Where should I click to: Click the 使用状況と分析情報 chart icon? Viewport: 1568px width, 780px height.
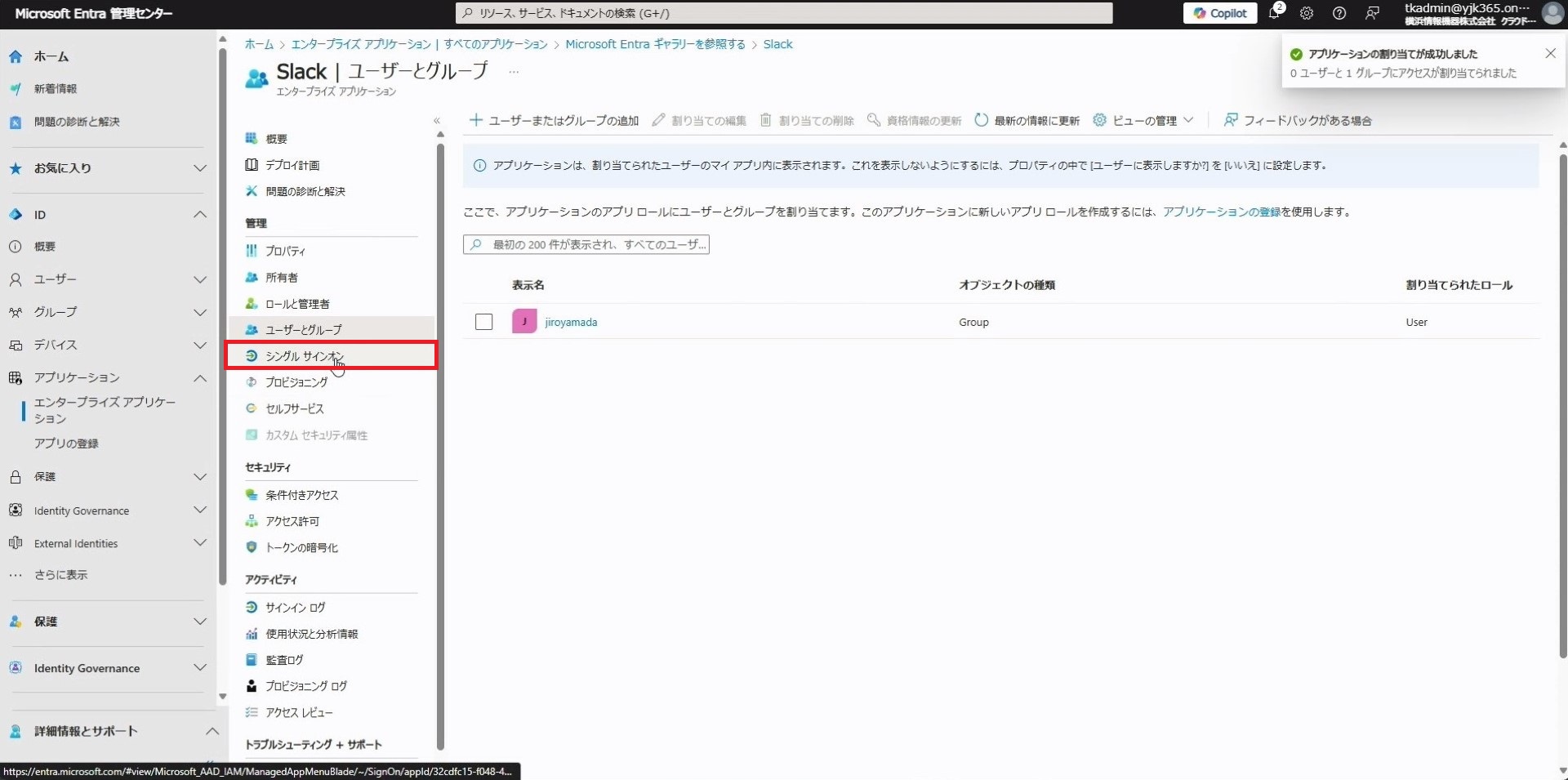[x=252, y=634]
